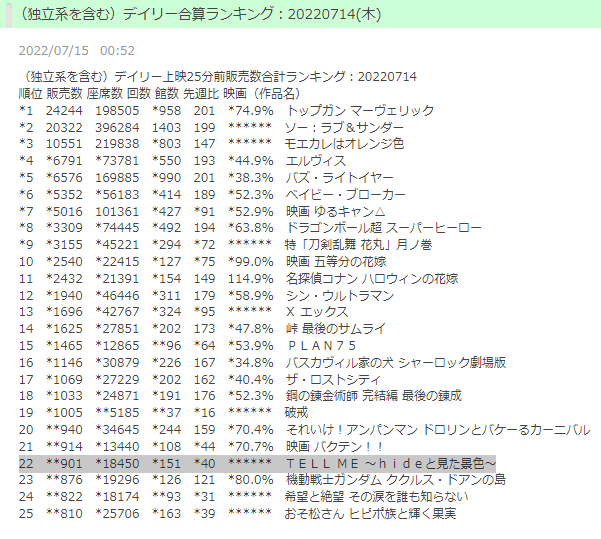Click the post title デイリー合算ランキング：20220714(木)
Viewport: 601px width, 539px height.
(199, 14)
